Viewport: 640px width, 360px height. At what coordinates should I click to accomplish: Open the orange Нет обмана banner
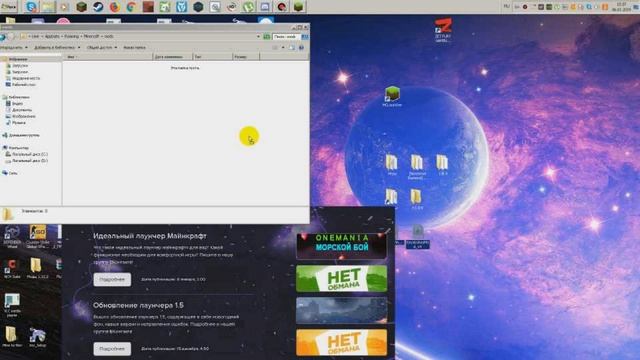tap(342, 342)
